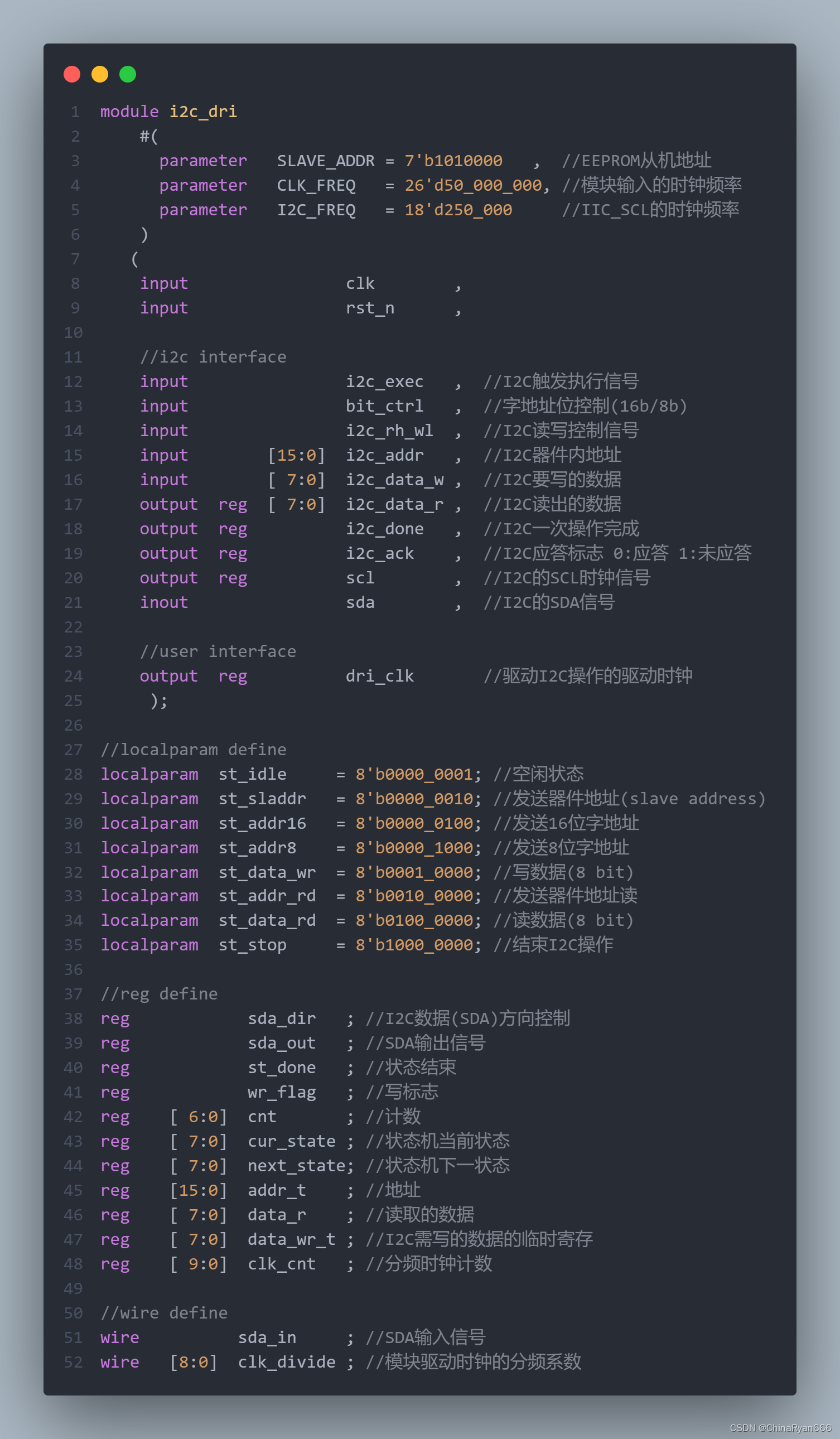Click the green maximize dot
The image size is (840, 1439).
128,74
